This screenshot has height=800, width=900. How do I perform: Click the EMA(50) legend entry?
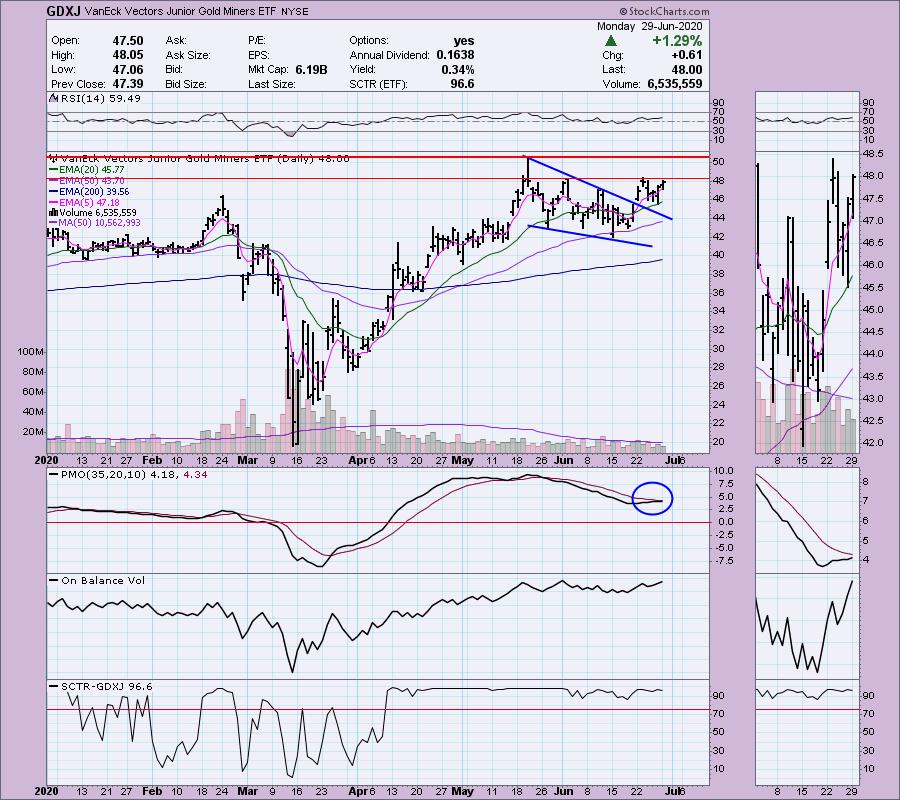click(x=87, y=180)
